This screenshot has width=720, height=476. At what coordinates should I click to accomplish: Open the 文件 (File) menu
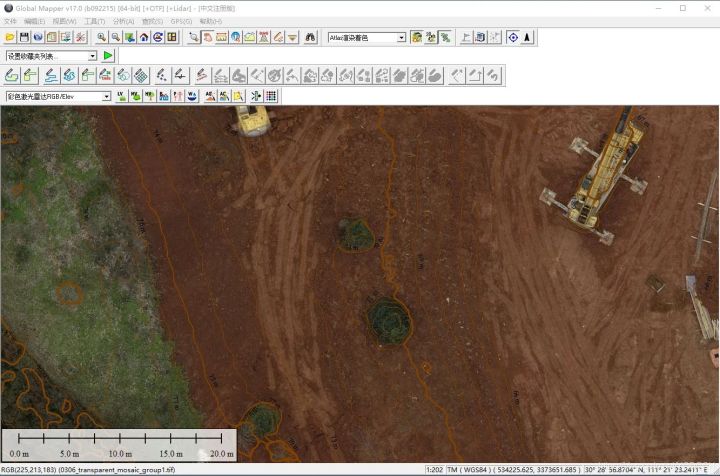tap(10, 21)
